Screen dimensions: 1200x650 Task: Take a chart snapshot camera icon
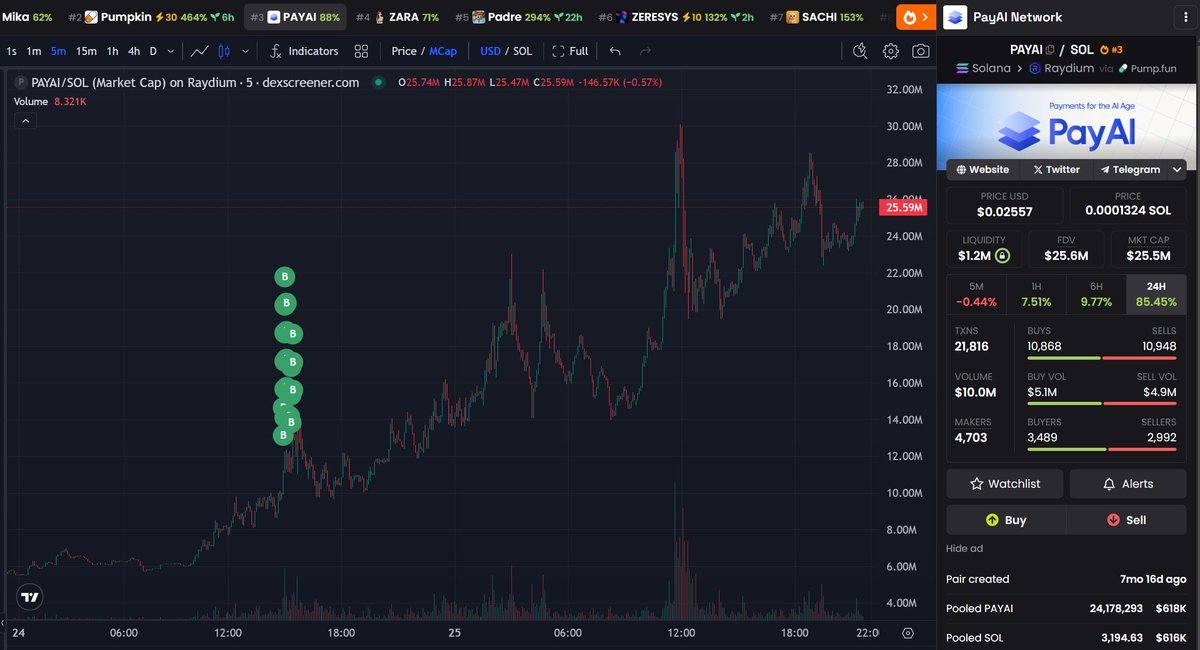[x=921, y=51]
